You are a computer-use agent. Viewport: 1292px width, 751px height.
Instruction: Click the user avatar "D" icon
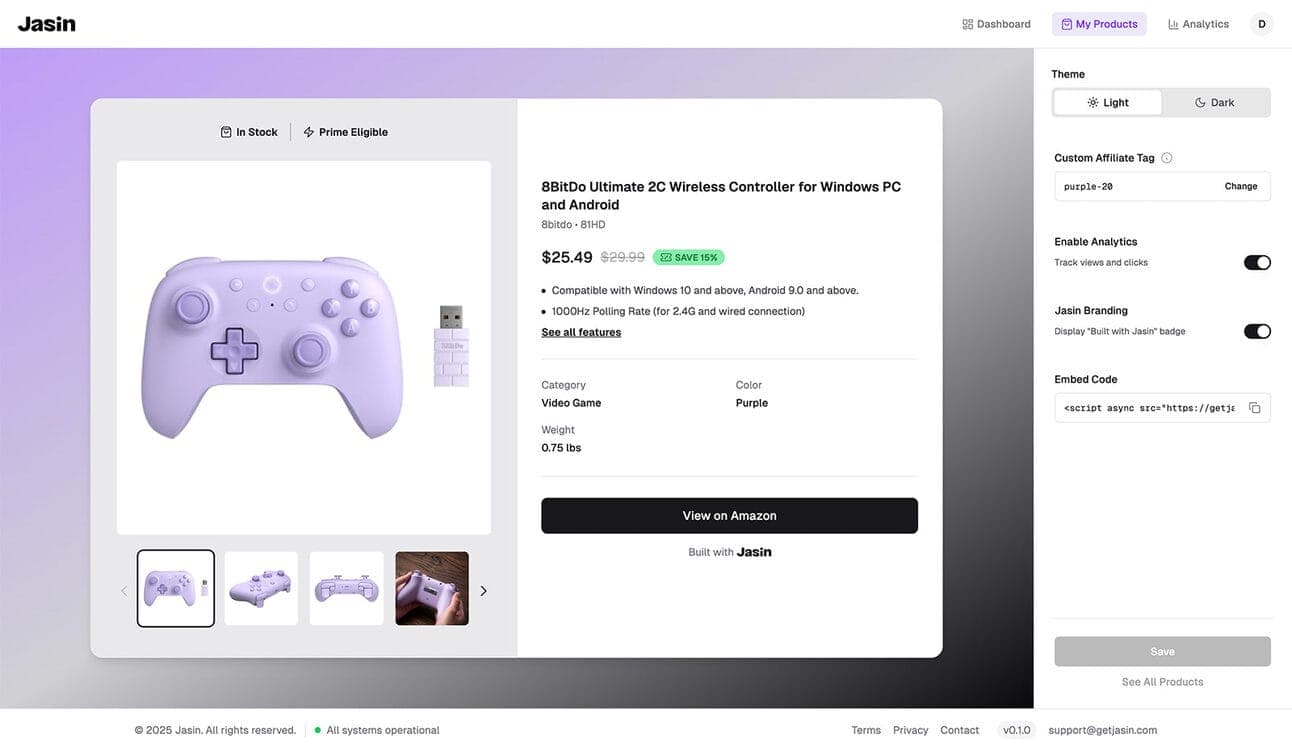click(x=1261, y=24)
